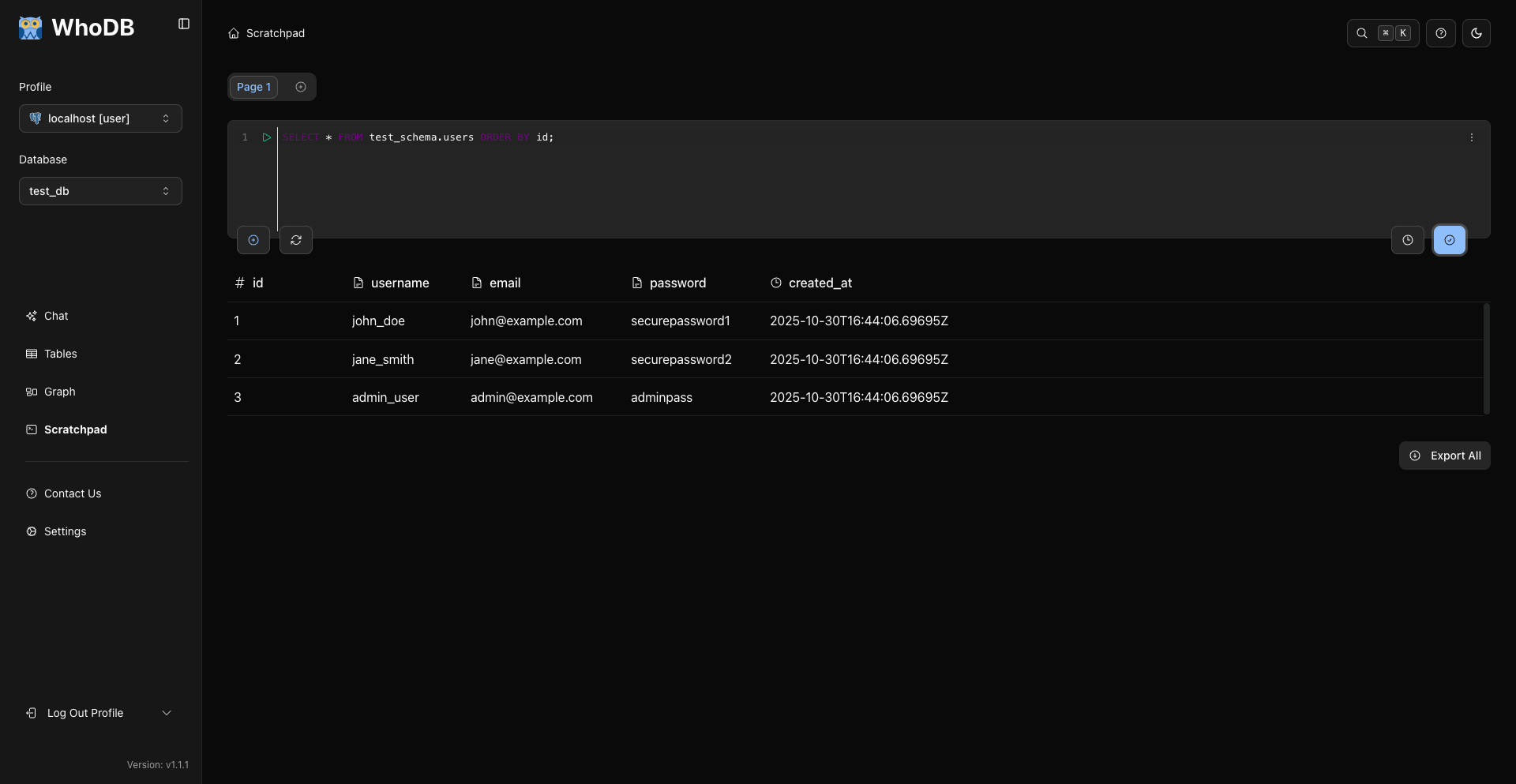Screen dimensions: 1516x784
Task: Open the Contact Us page
Action: [74, 493]
